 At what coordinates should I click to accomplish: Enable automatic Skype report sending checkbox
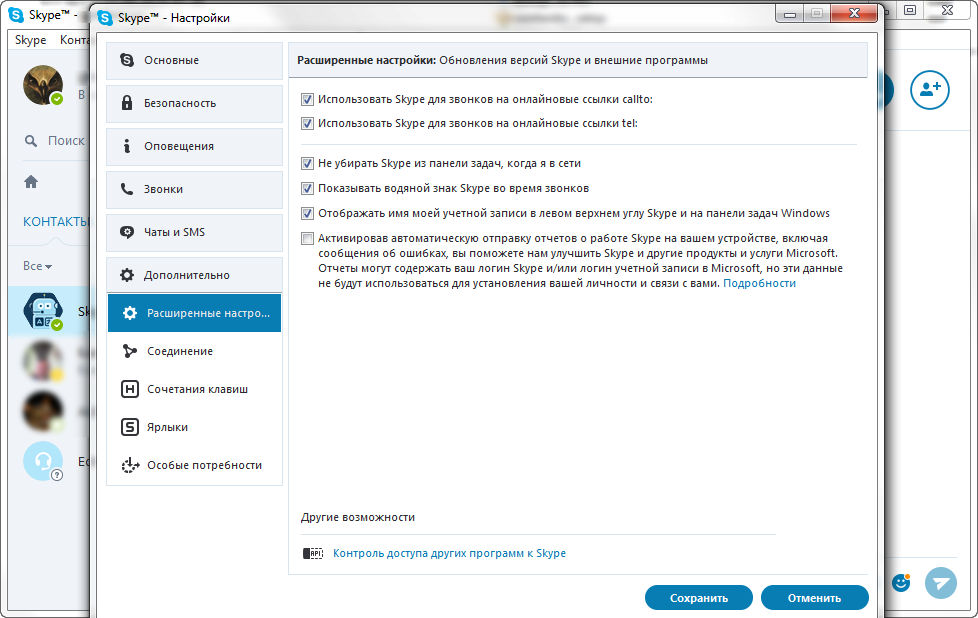click(x=307, y=239)
